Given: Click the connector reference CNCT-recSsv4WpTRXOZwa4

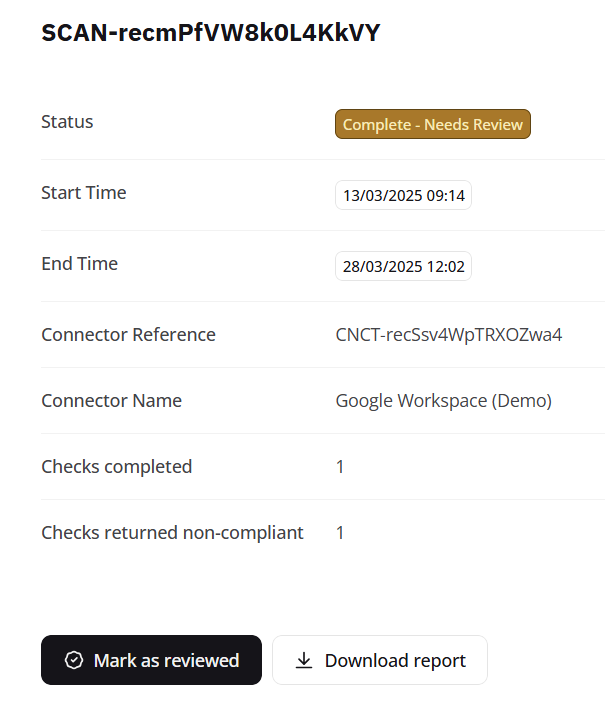Looking at the screenshot, I should [x=449, y=335].
